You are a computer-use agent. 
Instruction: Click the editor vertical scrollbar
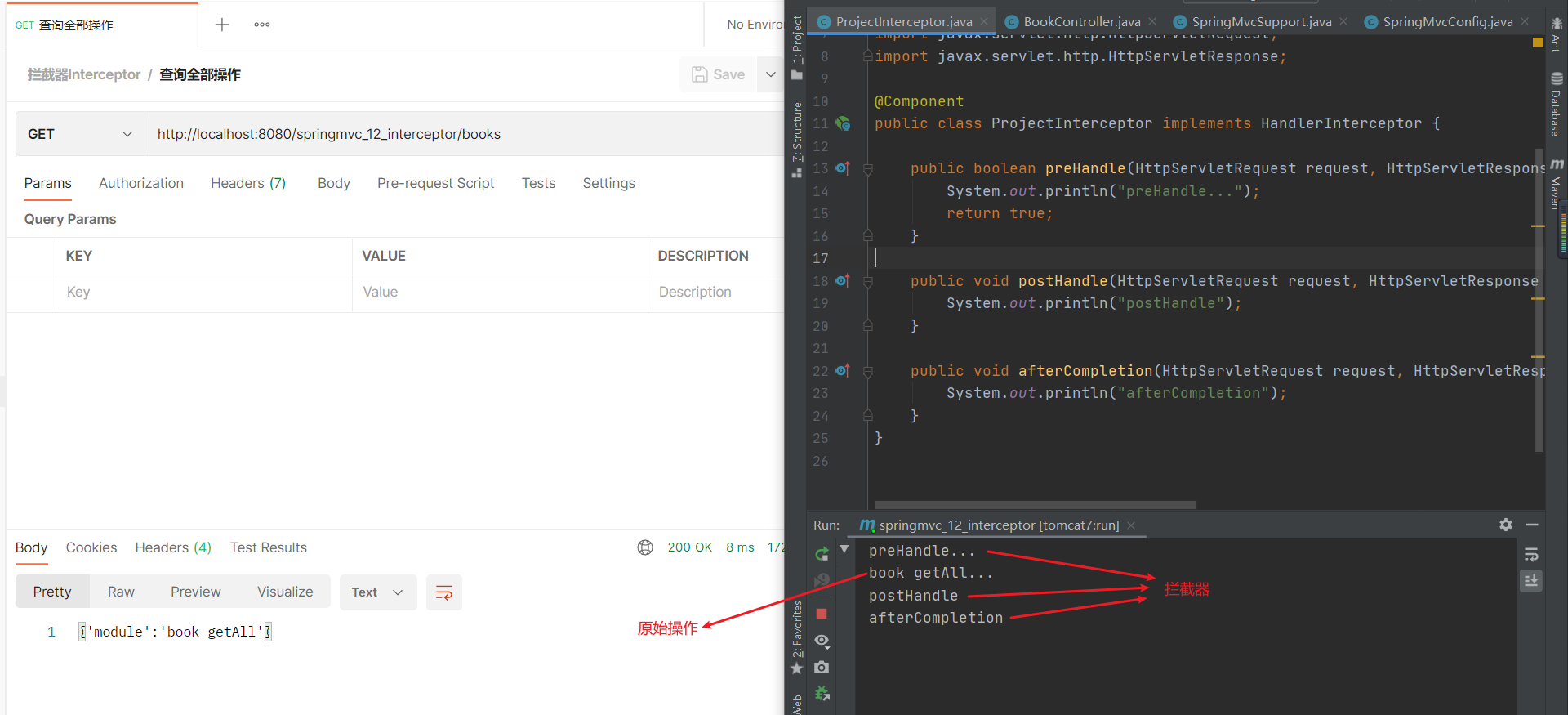pos(1539,299)
